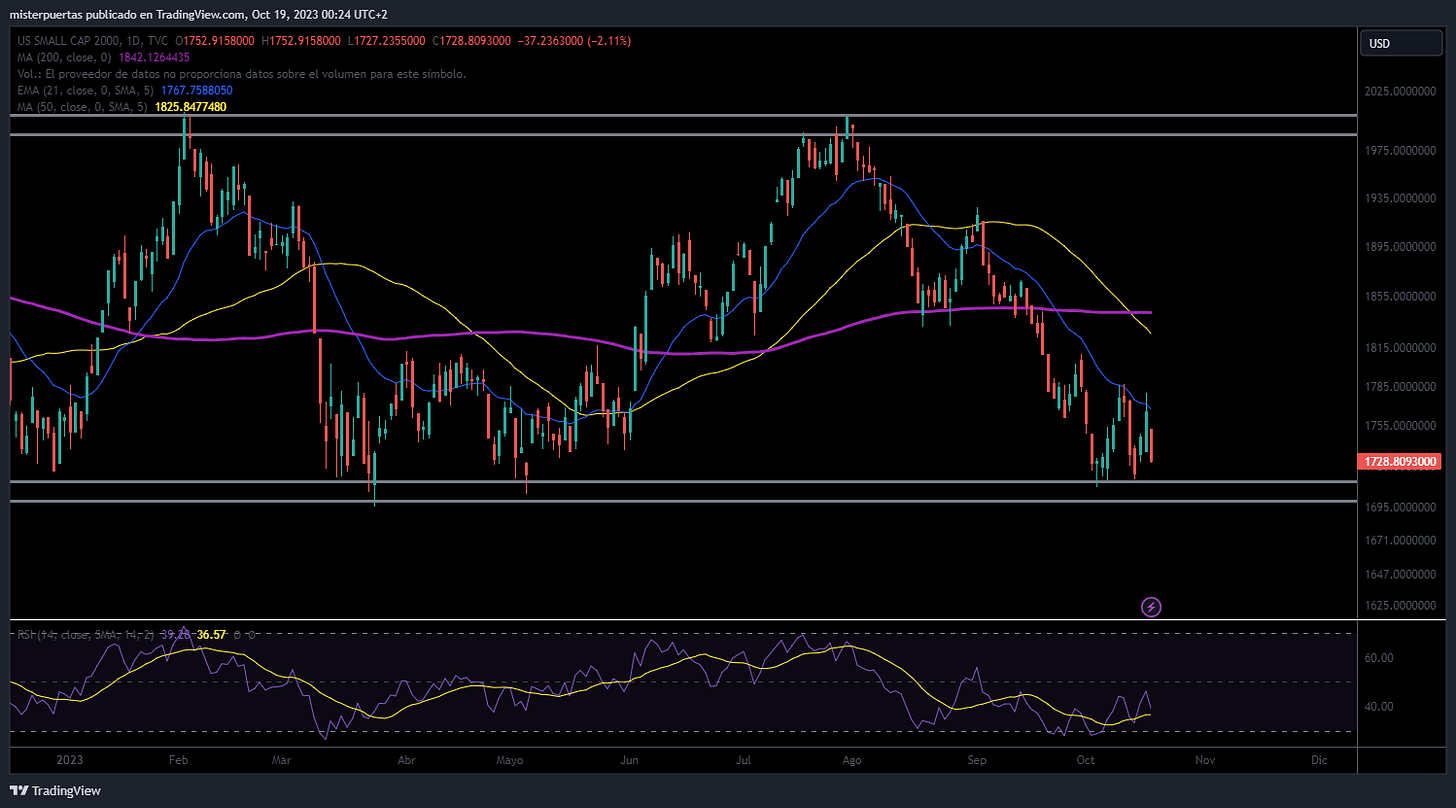
Task: Click the 1815.0000000 price axis label
Action: pyautogui.click(x=1400, y=348)
